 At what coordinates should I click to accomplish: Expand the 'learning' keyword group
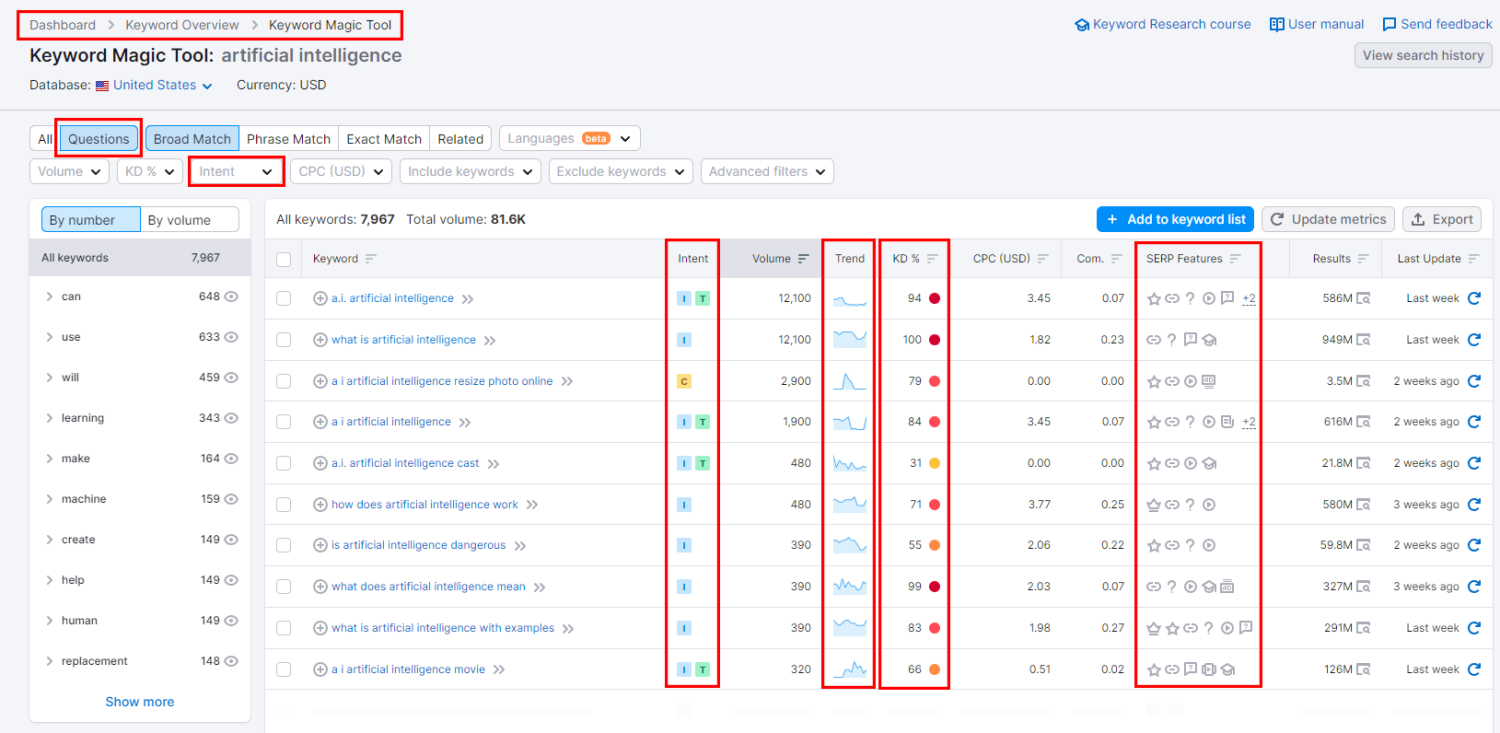pyautogui.click(x=49, y=418)
